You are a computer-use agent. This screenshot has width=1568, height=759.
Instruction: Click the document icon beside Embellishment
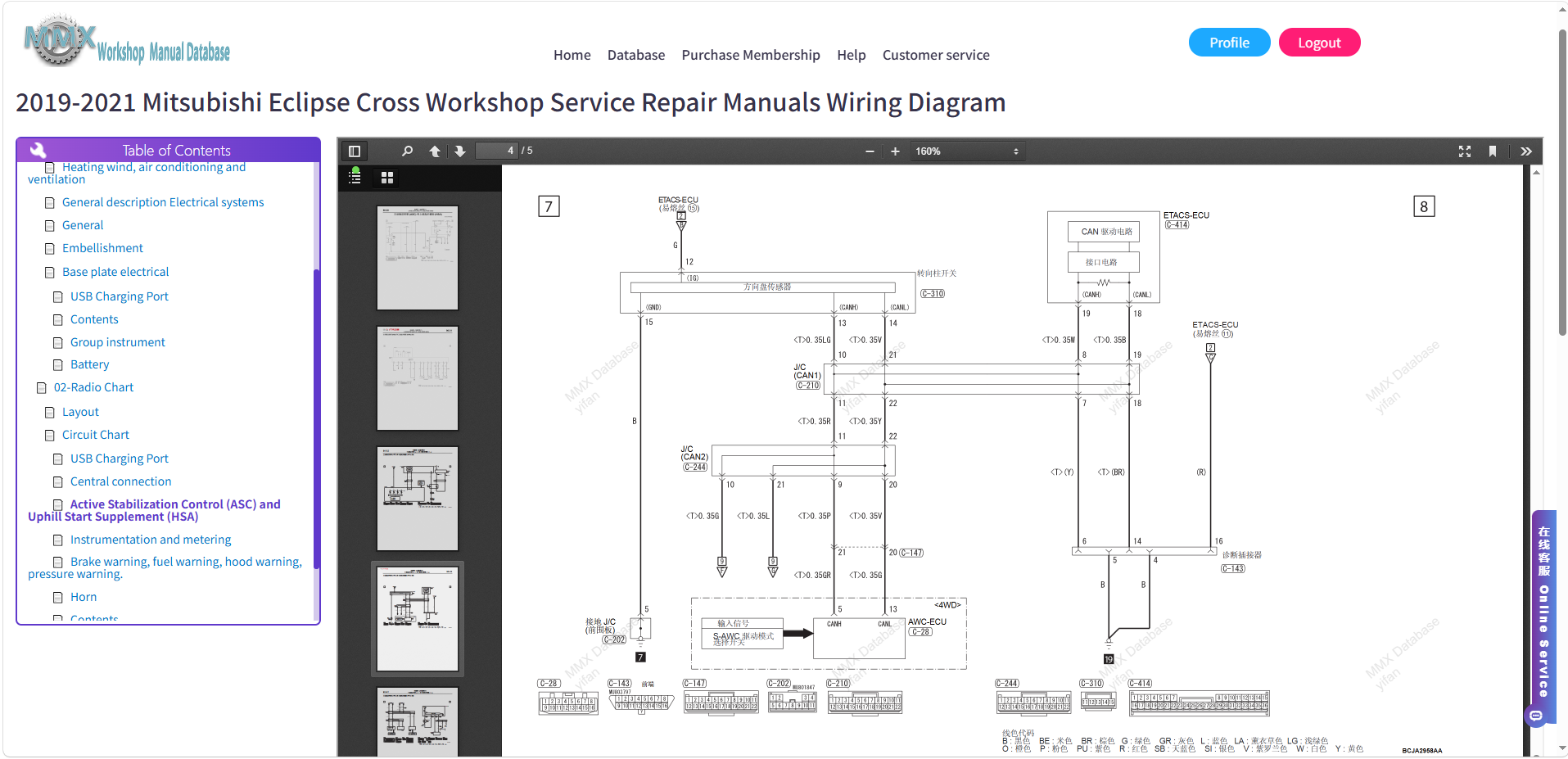tap(50, 249)
